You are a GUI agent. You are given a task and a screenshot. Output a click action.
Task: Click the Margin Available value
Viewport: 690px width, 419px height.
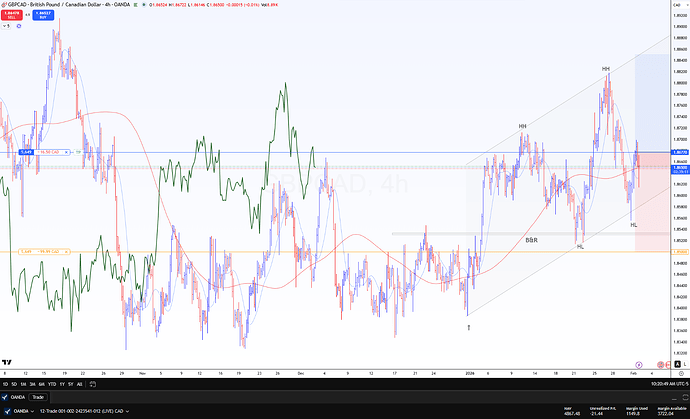click(x=665, y=414)
